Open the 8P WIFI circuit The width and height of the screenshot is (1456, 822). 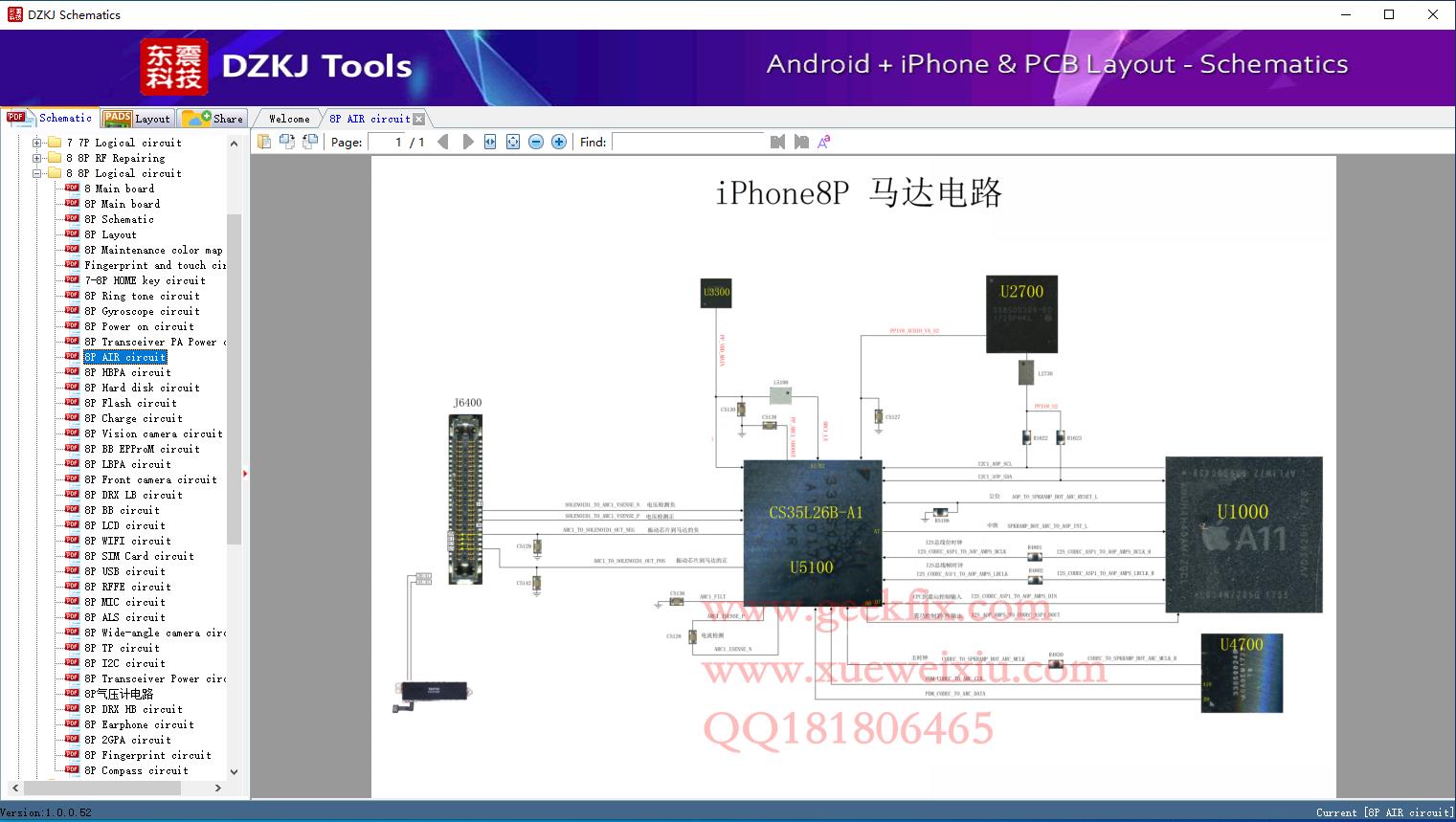point(127,541)
